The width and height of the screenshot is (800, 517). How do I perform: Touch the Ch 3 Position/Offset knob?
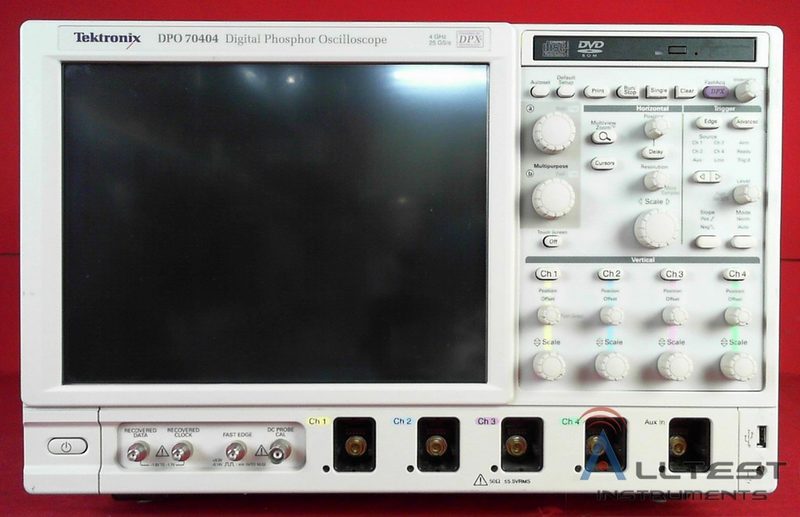(x=673, y=315)
